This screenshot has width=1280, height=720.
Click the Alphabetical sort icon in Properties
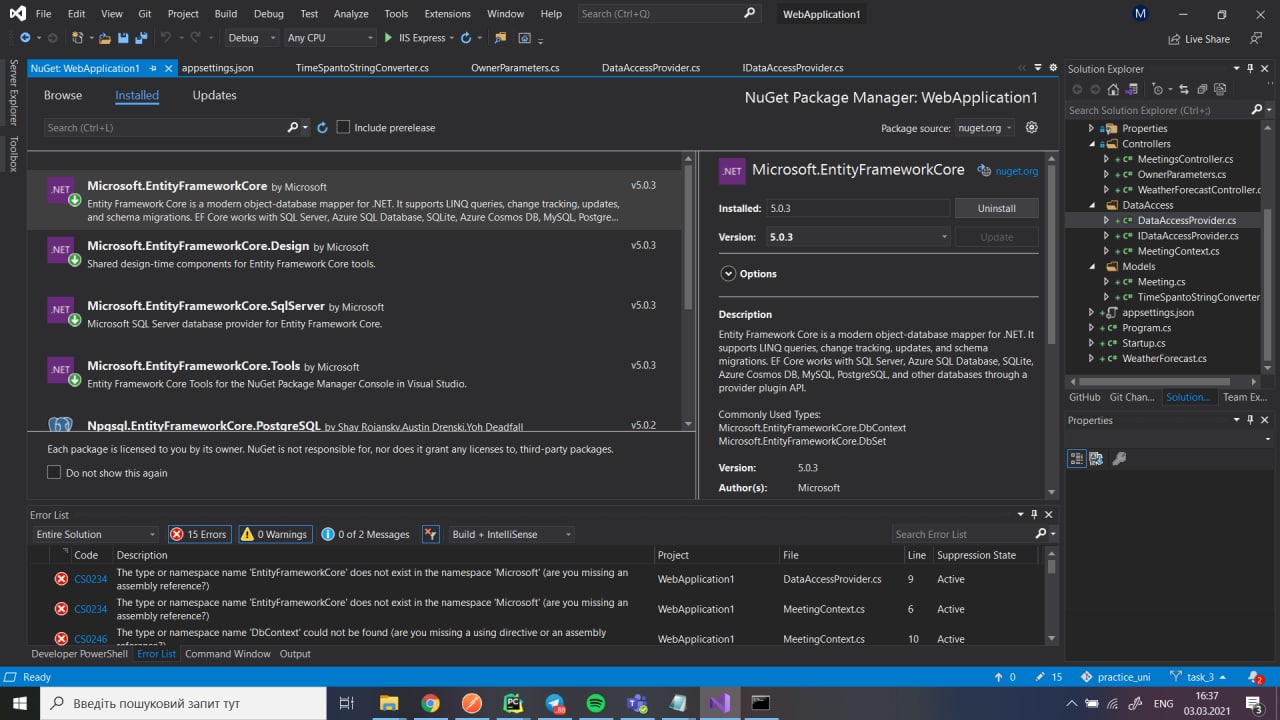pyautogui.click(x=1096, y=458)
